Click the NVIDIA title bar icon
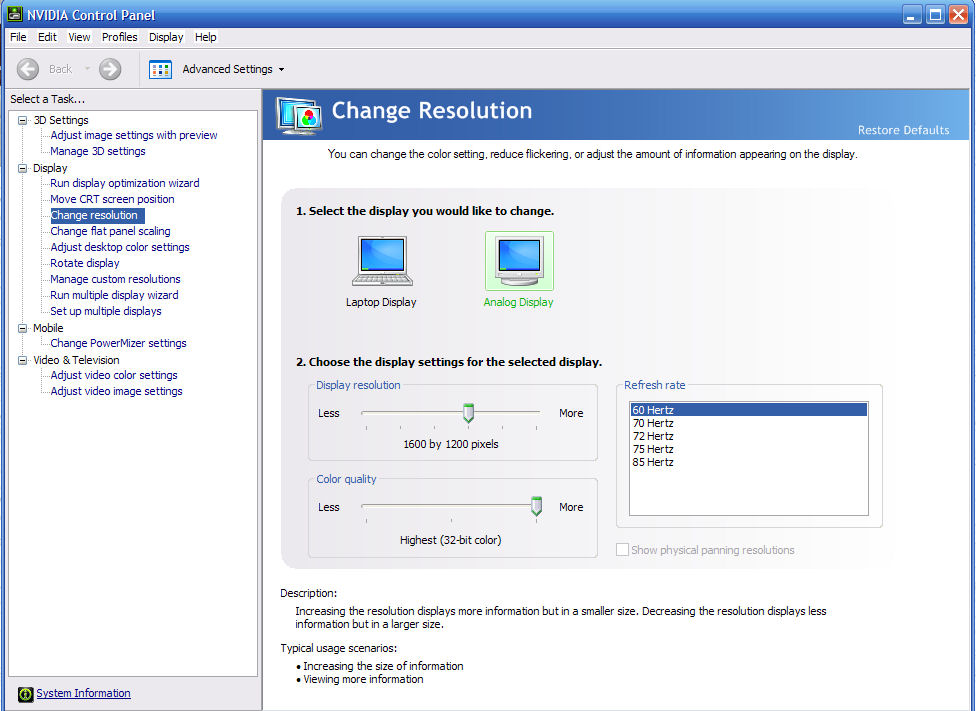Image resolution: width=976 pixels, height=711 pixels. [15, 14]
